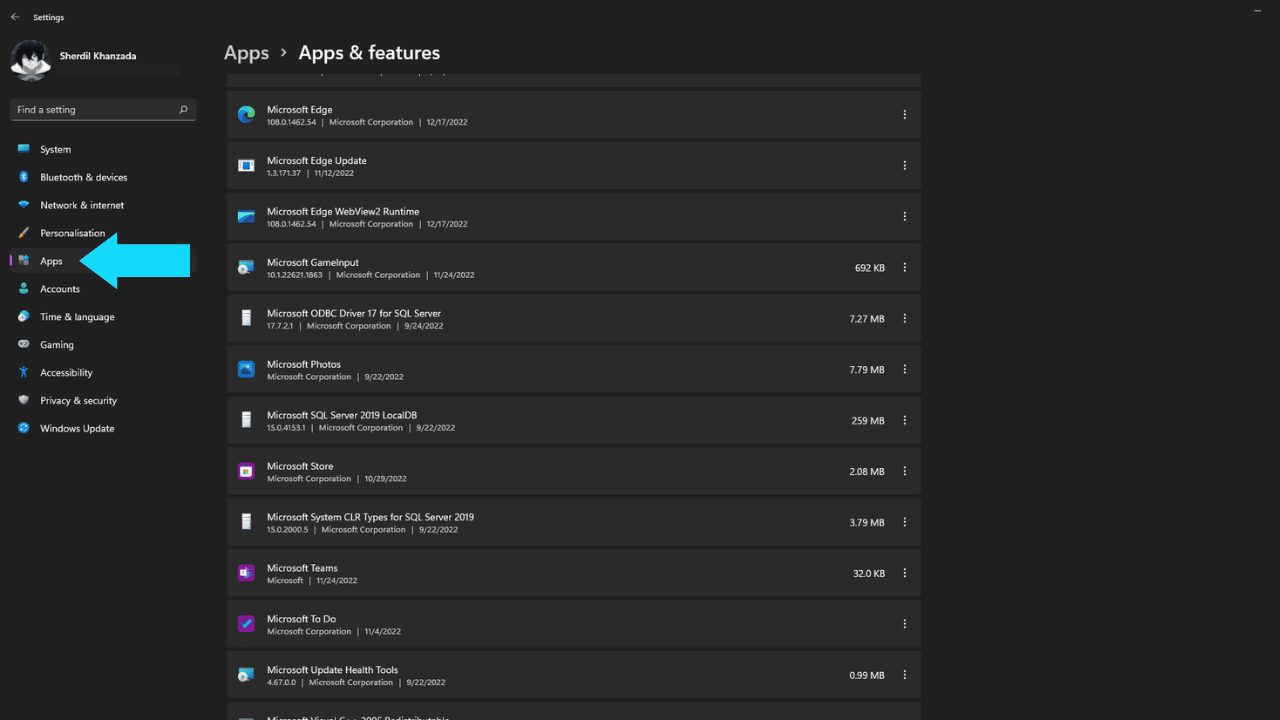This screenshot has width=1280, height=720.
Task: Click the Windows Update sync icon
Action: pyautogui.click(x=23, y=429)
